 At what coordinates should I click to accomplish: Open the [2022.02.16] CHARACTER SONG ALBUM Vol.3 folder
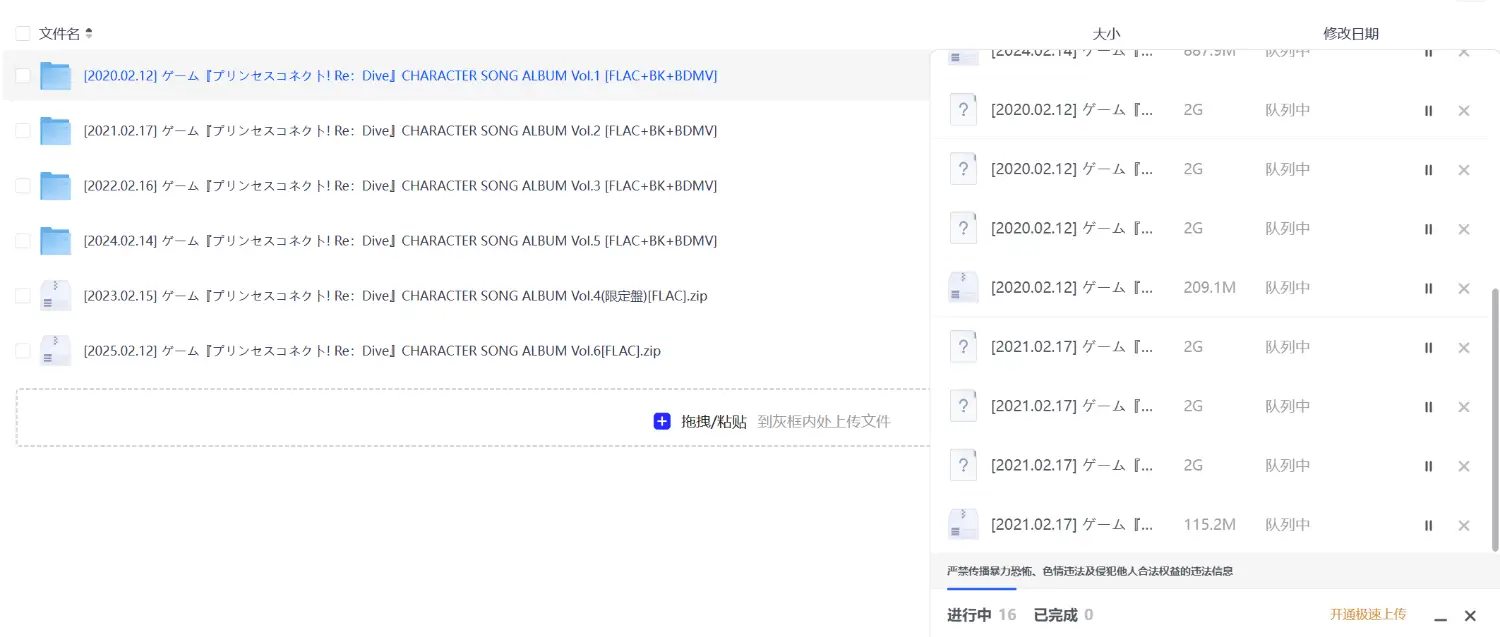[400, 186]
